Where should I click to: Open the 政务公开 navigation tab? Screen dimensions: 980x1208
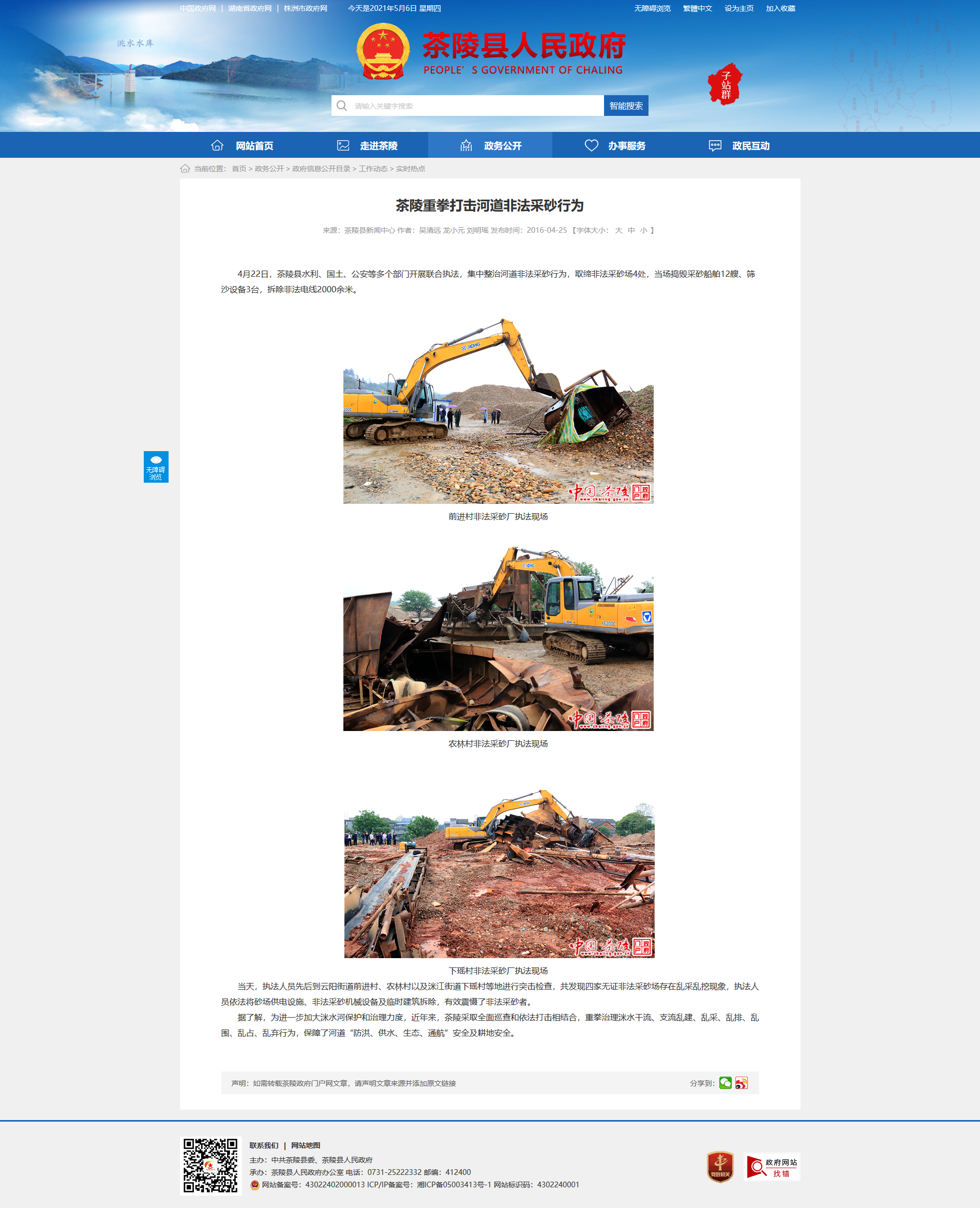click(x=490, y=146)
